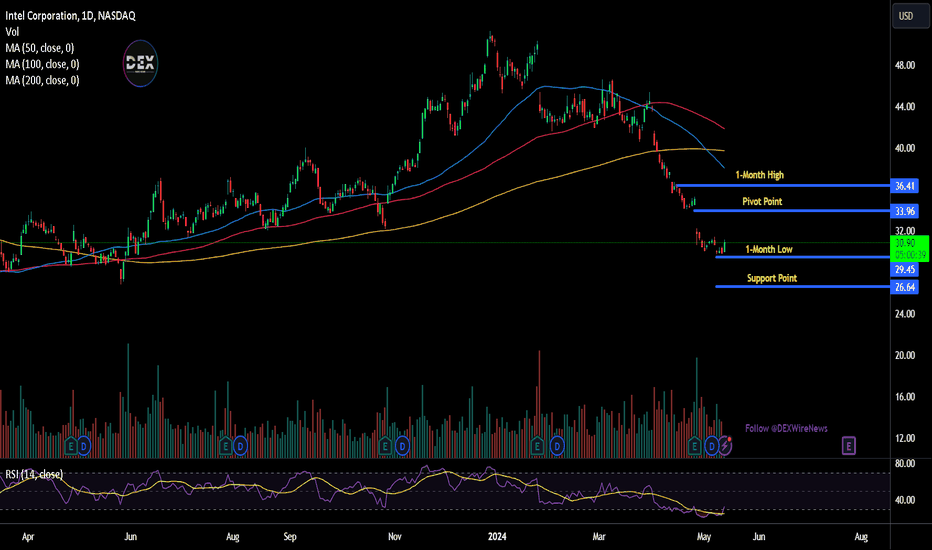
Task: Open the dividend D marker at May 2024
Action: 711,445
